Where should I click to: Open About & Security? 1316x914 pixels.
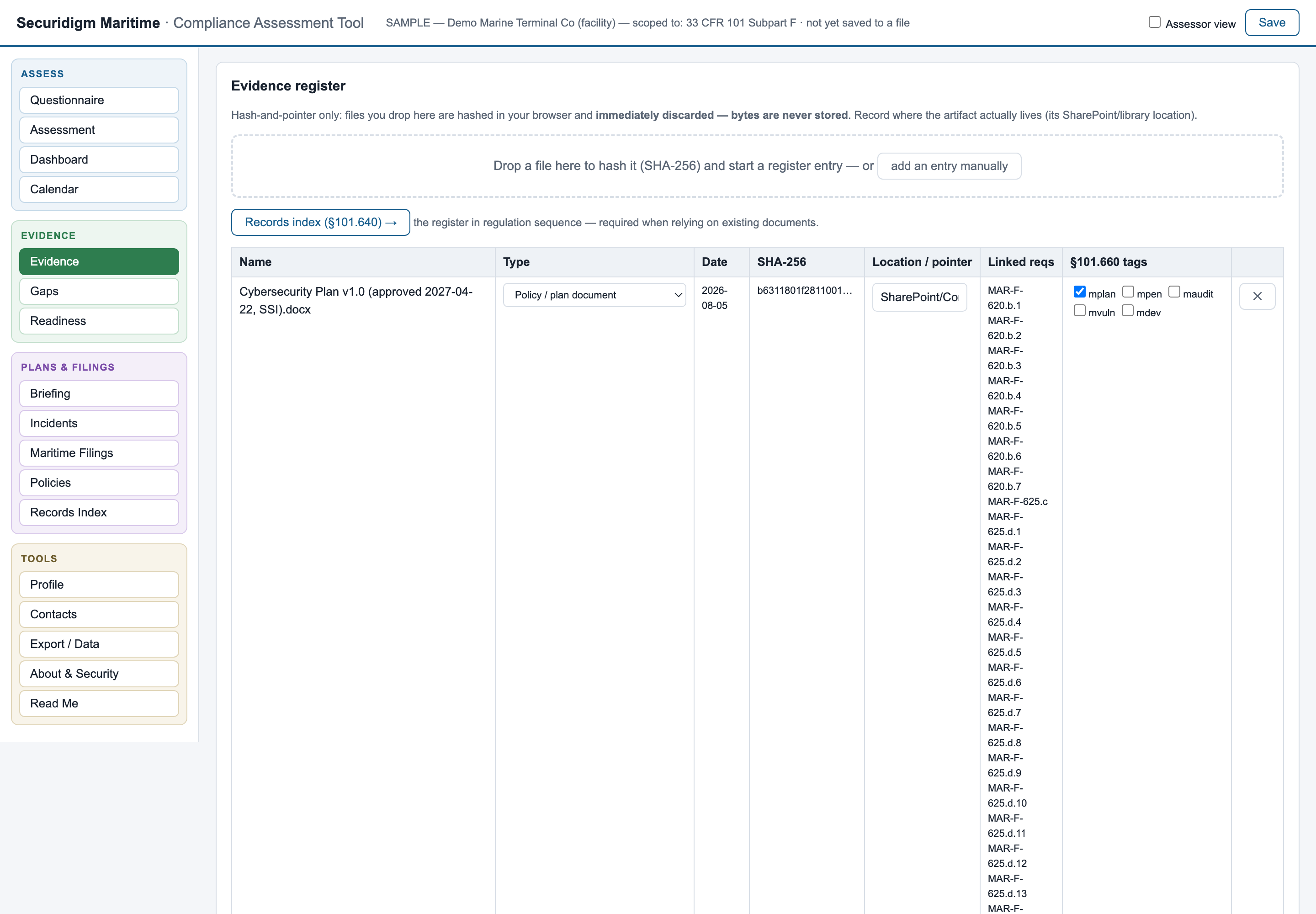pyautogui.click(x=99, y=675)
